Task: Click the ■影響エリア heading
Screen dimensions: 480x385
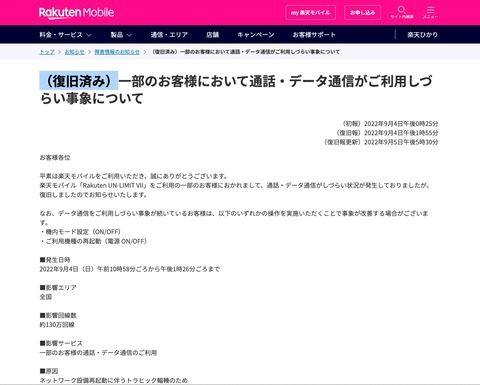Action: 58,287
